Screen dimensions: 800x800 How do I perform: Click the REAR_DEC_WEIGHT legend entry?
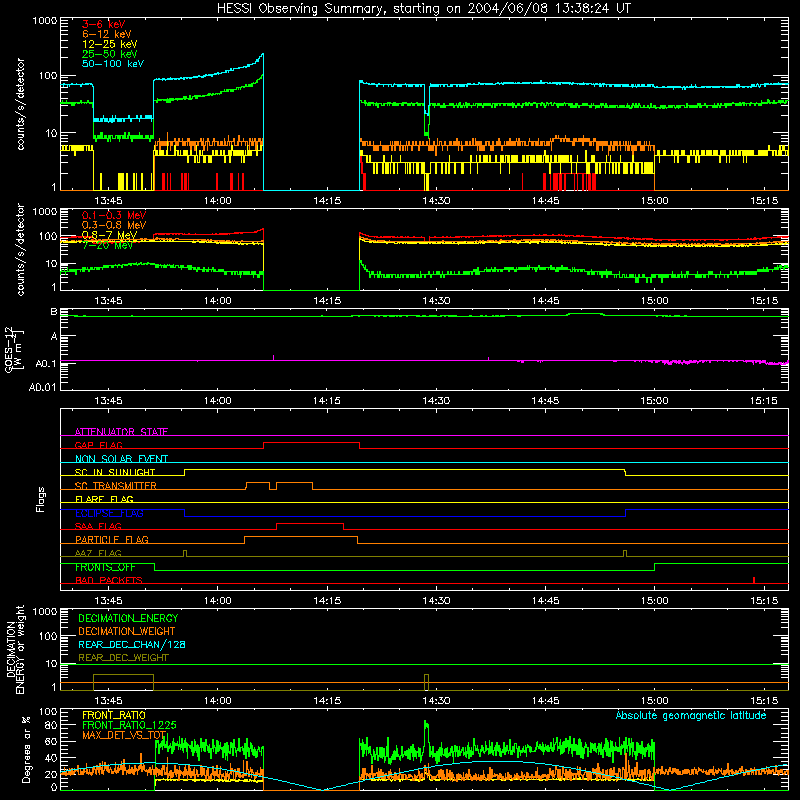[x=123, y=658]
